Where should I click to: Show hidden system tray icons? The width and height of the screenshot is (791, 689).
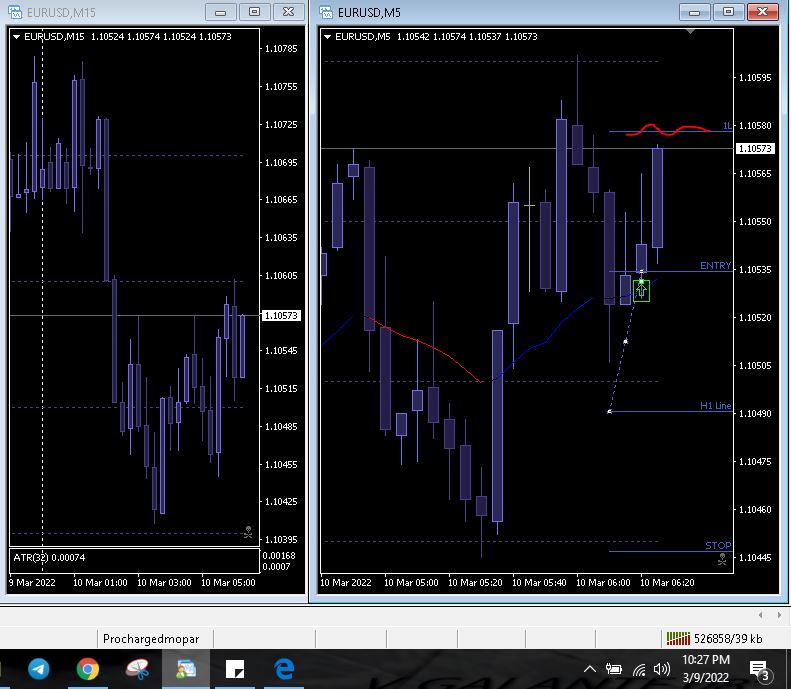click(589, 670)
